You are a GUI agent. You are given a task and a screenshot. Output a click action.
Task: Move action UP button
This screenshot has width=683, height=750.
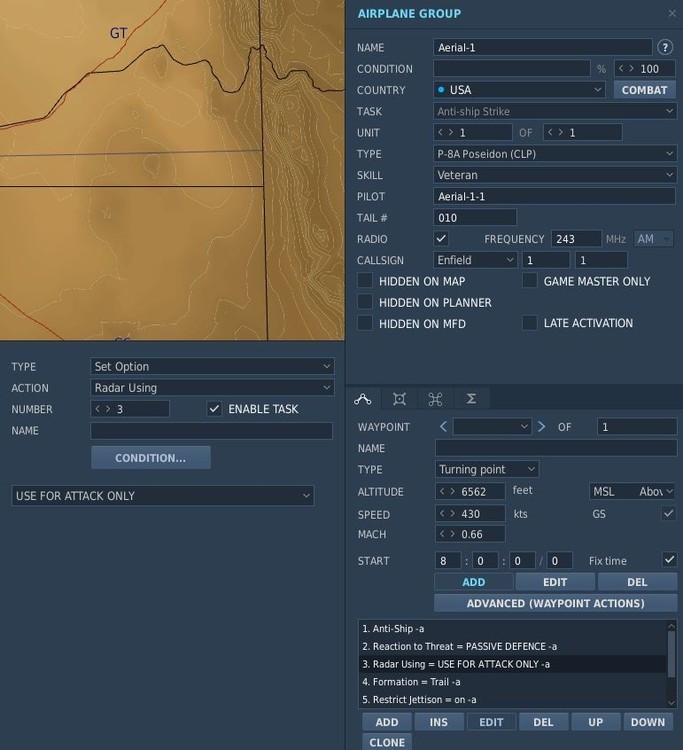pos(595,722)
